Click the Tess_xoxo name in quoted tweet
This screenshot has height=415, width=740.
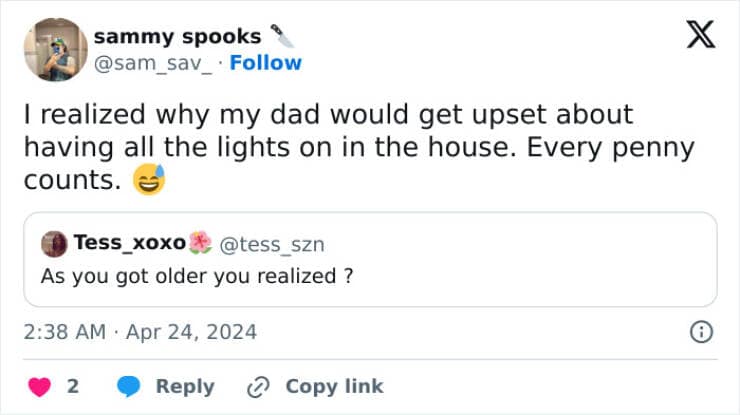click(x=129, y=243)
